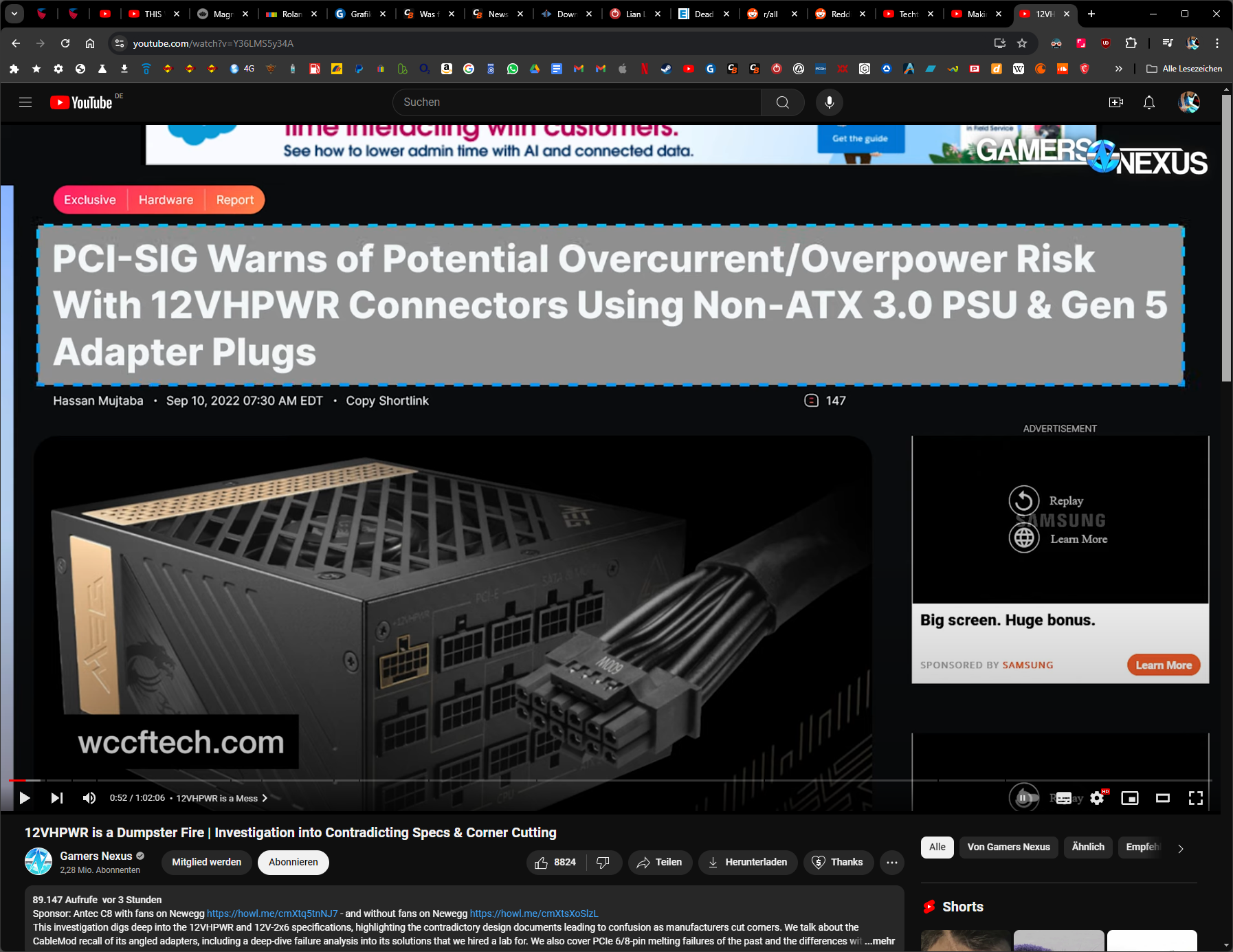Screen dimensions: 1233x952
Task: Open the YouTube guide hamburger menu
Action: point(25,102)
